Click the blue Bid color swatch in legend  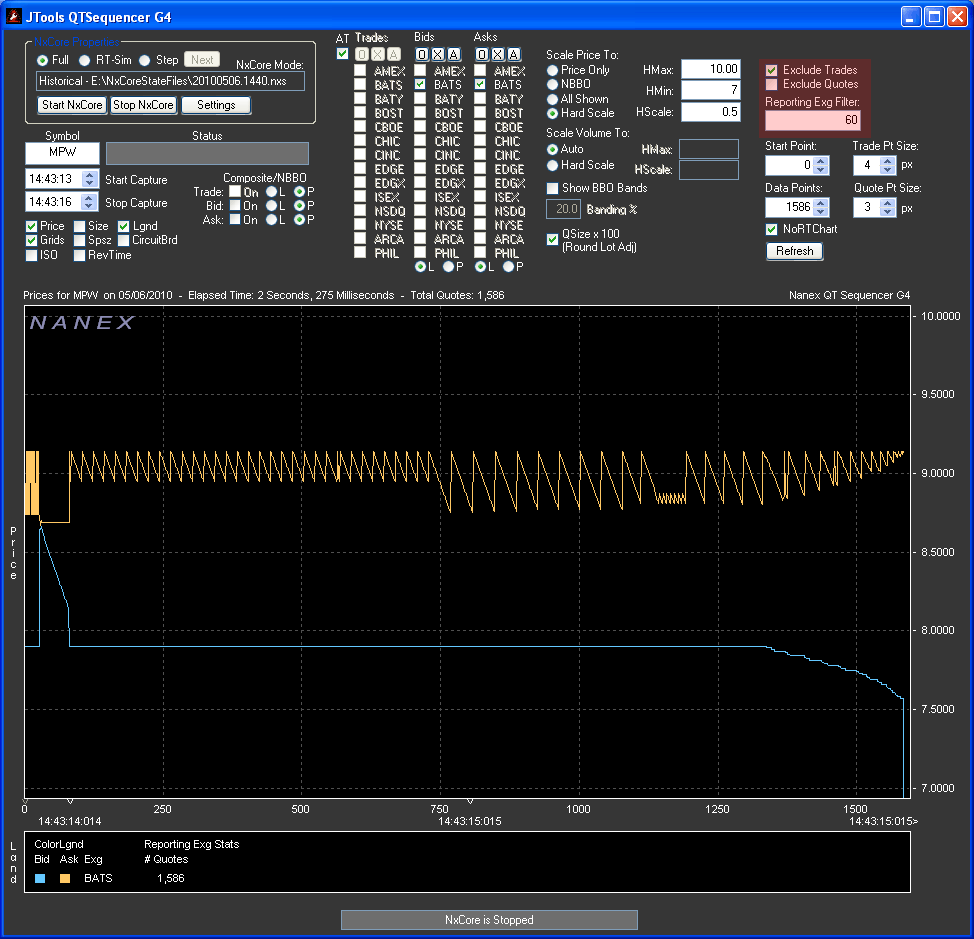(40, 878)
